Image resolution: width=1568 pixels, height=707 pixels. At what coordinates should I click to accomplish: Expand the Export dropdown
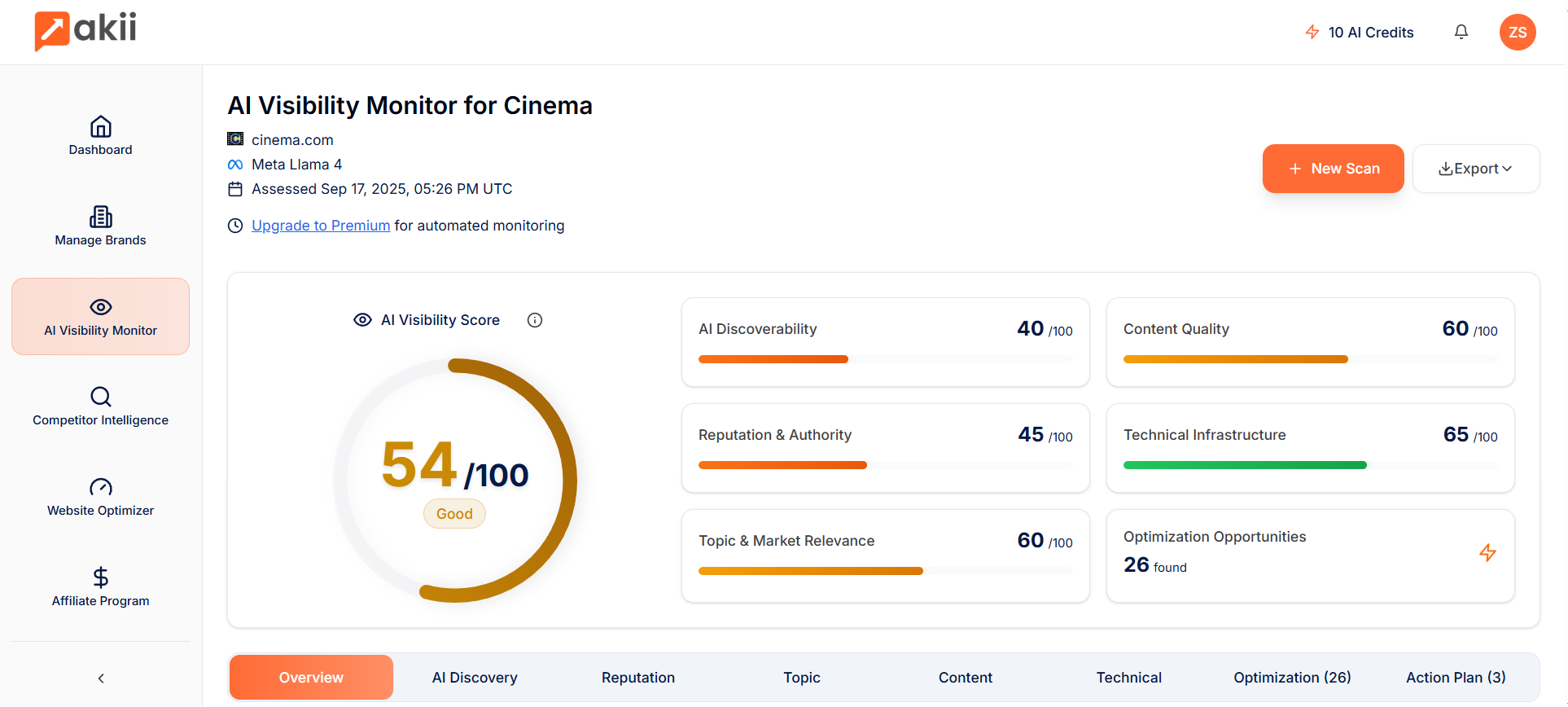1475,169
